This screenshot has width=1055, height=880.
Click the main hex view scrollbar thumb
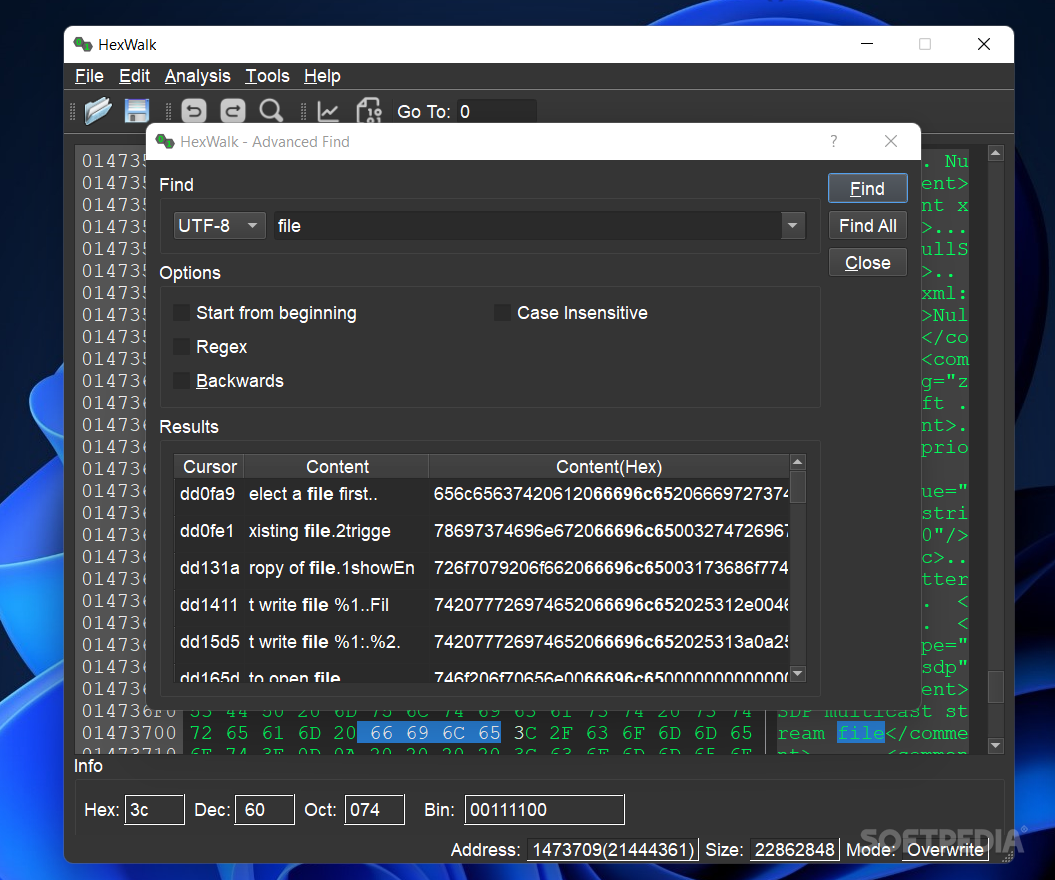[995, 687]
